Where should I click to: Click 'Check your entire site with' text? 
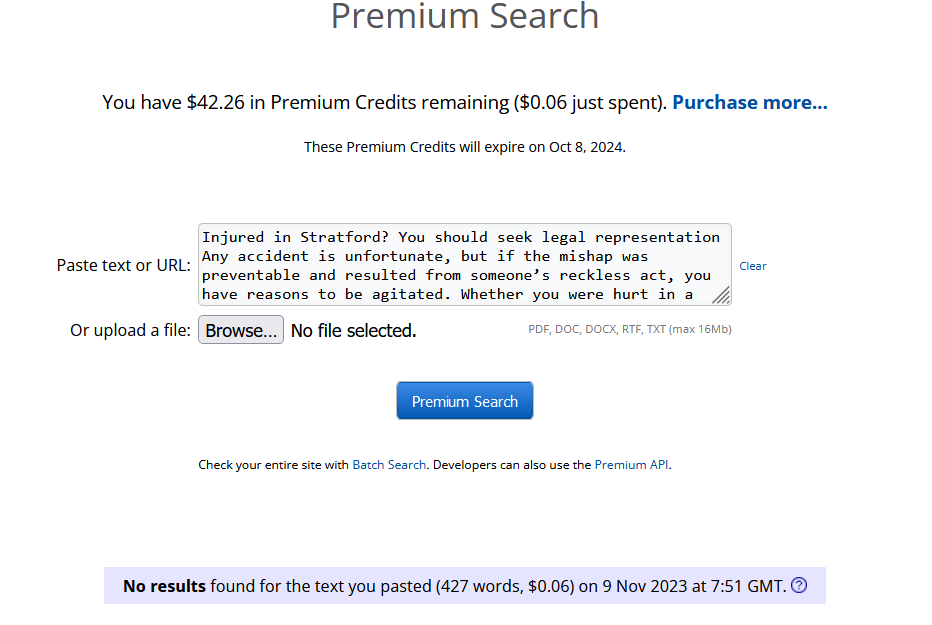[274, 465]
